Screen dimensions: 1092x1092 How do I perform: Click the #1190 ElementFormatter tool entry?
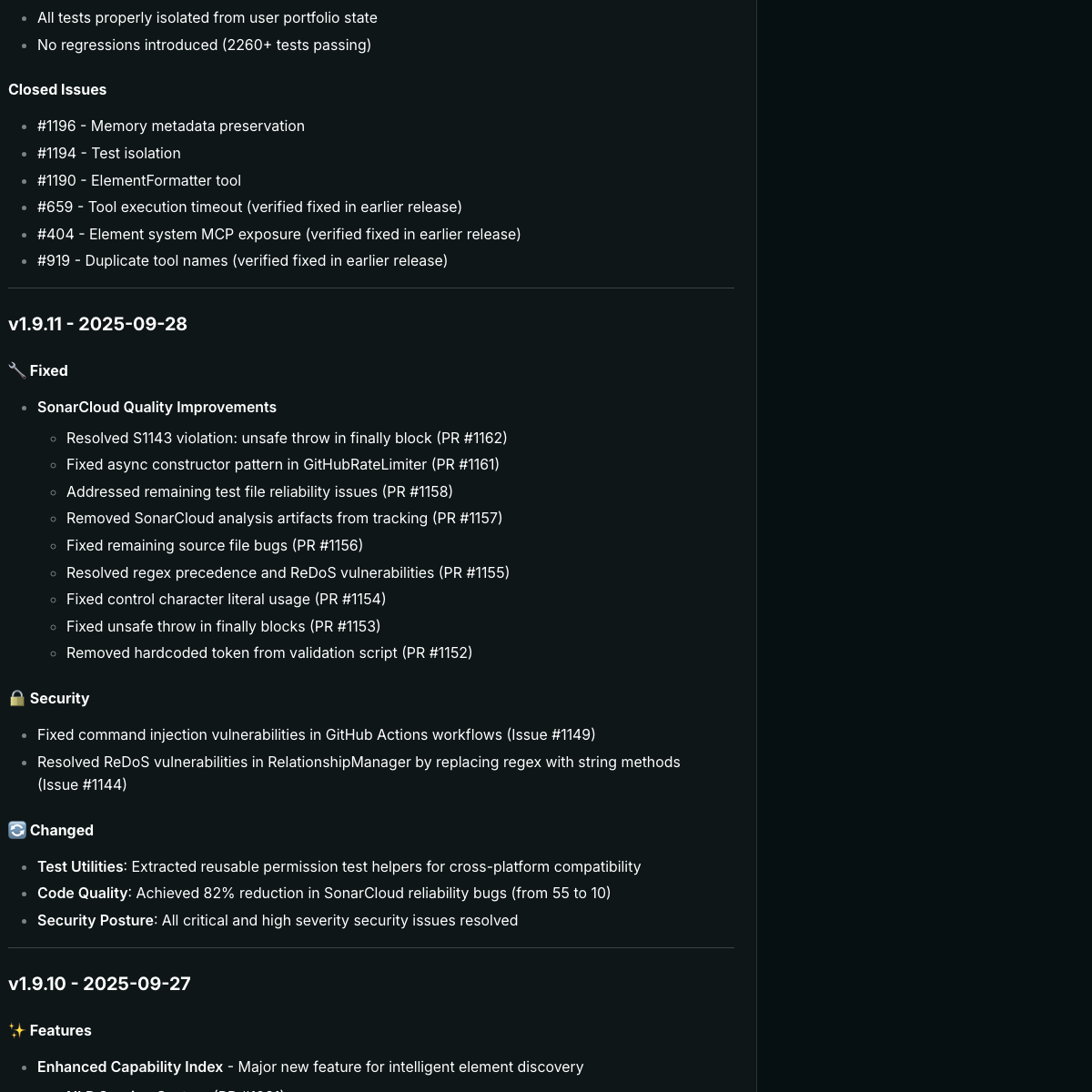click(139, 180)
